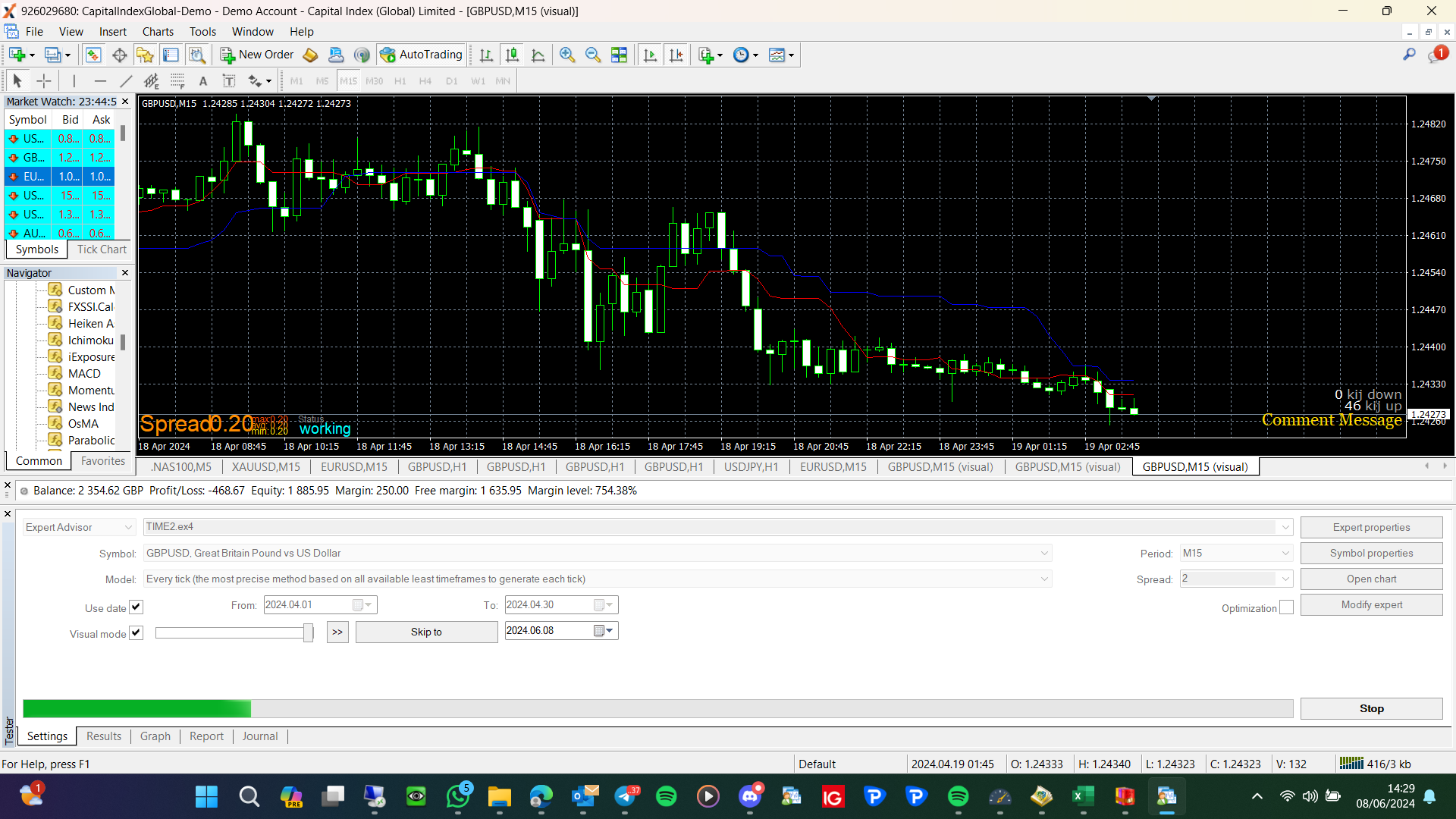
Task: Open the Charts menu
Action: [158, 32]
